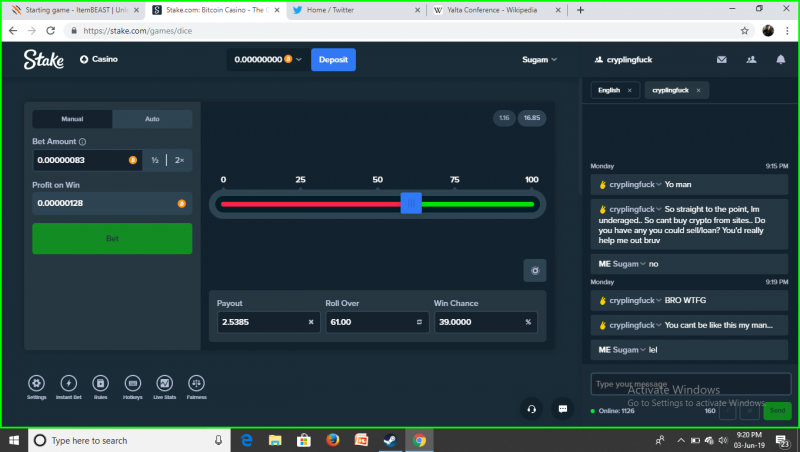The width and height of the screenshot is (800, 452).
Task: Switch to Manual betting mode
Action: click(x=72, y=119)
